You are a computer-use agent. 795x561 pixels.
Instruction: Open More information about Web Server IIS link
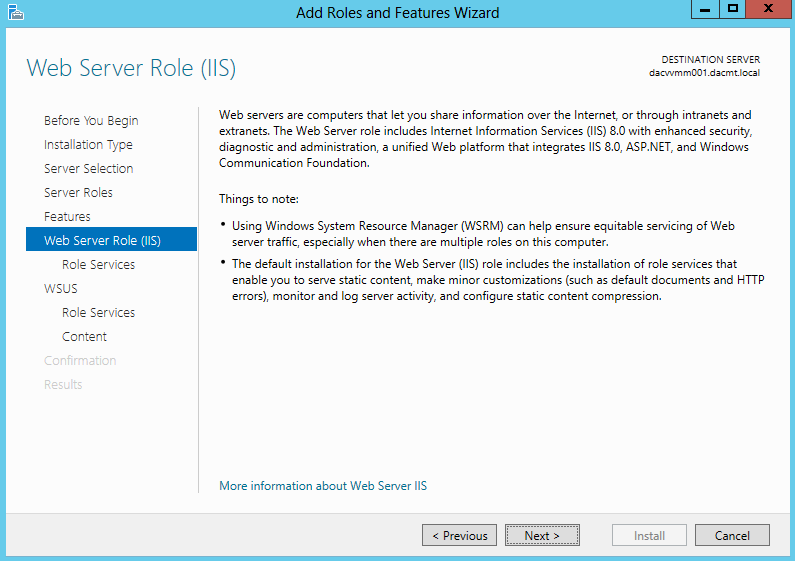323,486
